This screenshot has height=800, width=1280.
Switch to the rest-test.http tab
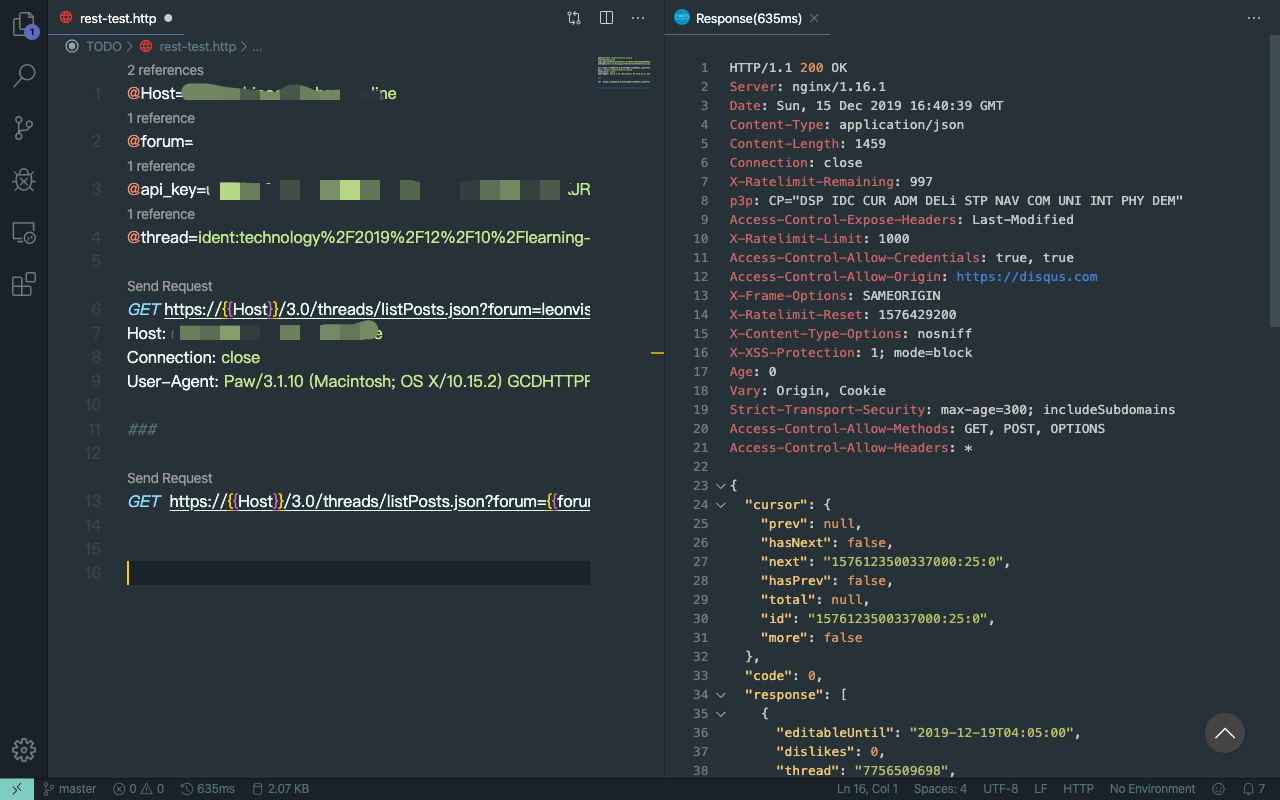[x=116, y=18]
